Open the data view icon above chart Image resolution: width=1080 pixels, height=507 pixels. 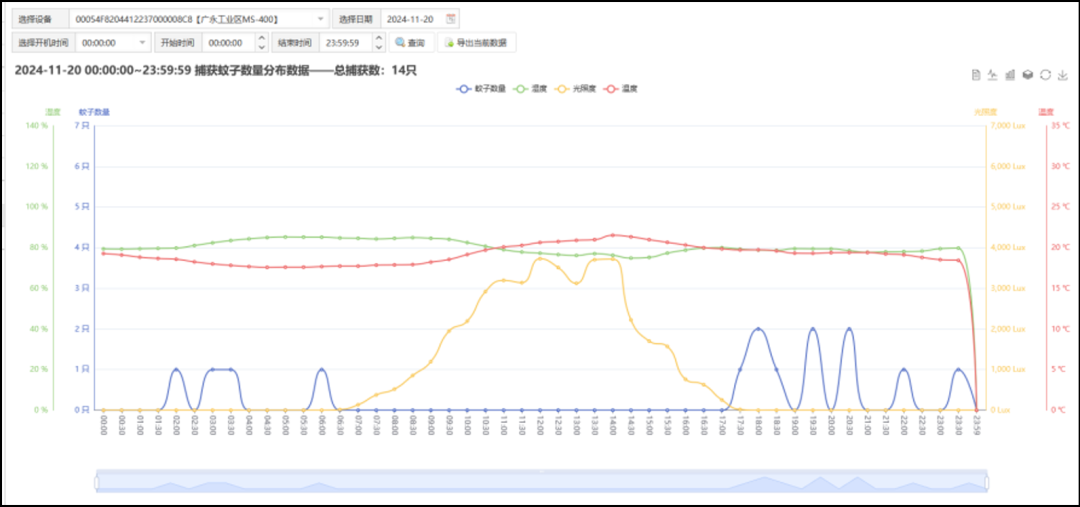pyautogui.click(x=977, y=75)
